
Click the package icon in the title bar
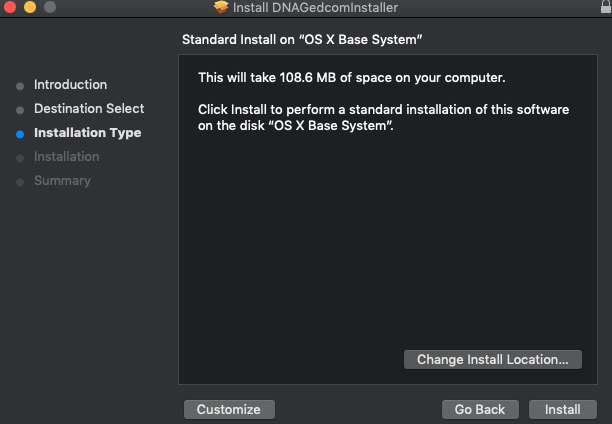pos(221,8)
